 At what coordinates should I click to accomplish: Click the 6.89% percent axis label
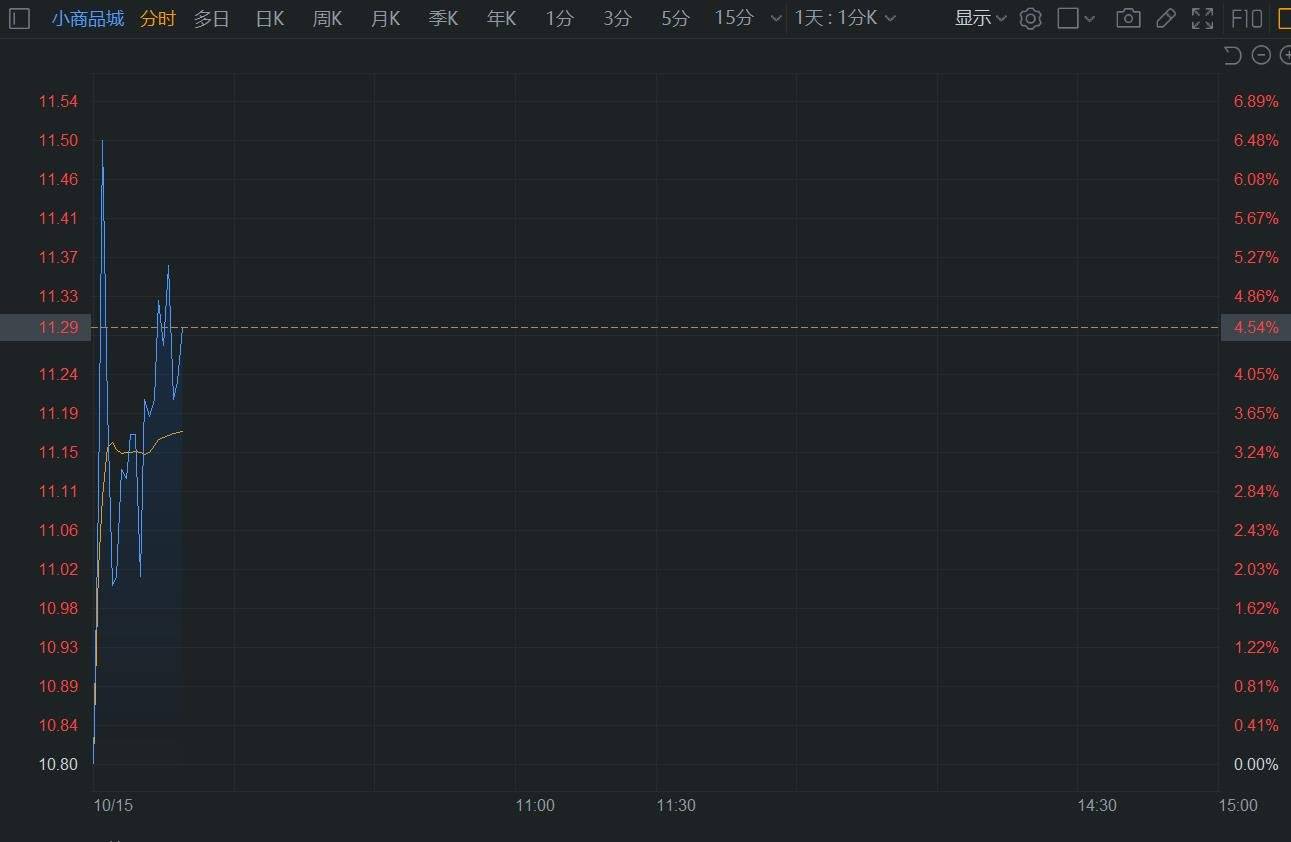(x=1256, y=101)
